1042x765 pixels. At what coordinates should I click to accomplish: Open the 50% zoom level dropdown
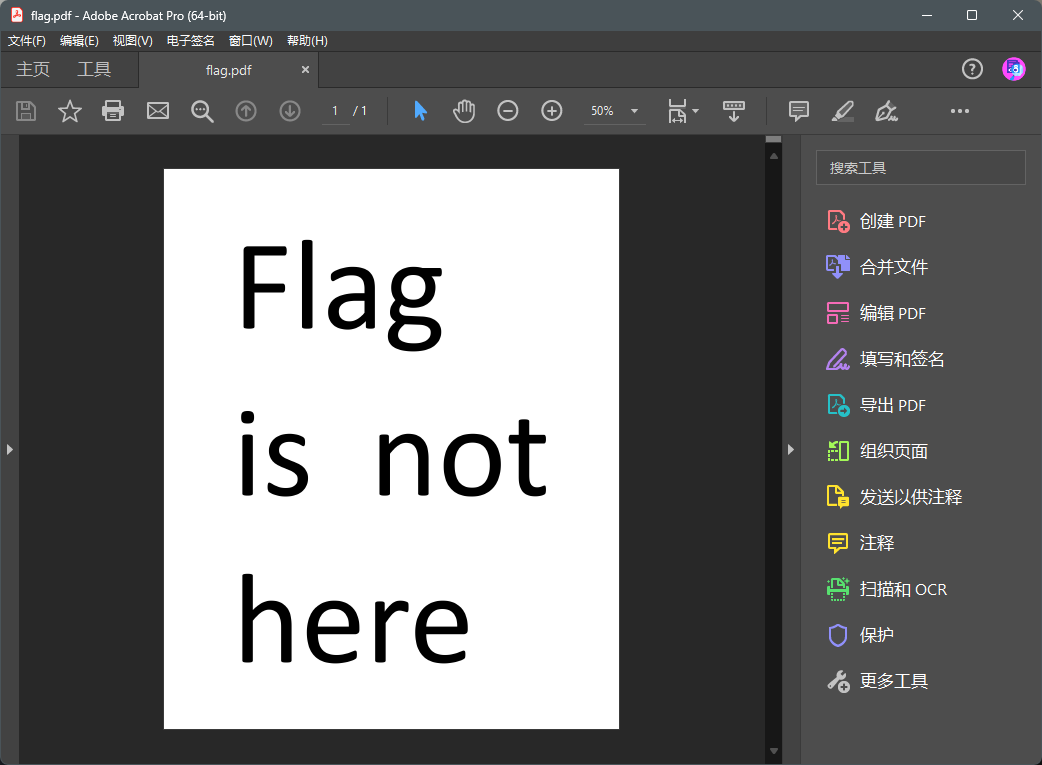634,111
